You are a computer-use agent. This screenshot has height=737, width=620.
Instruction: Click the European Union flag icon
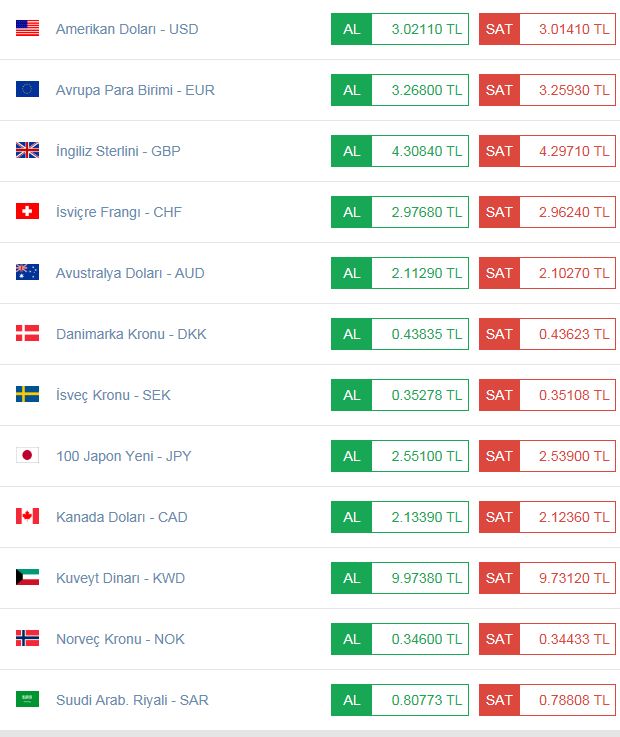click(27, 89)
